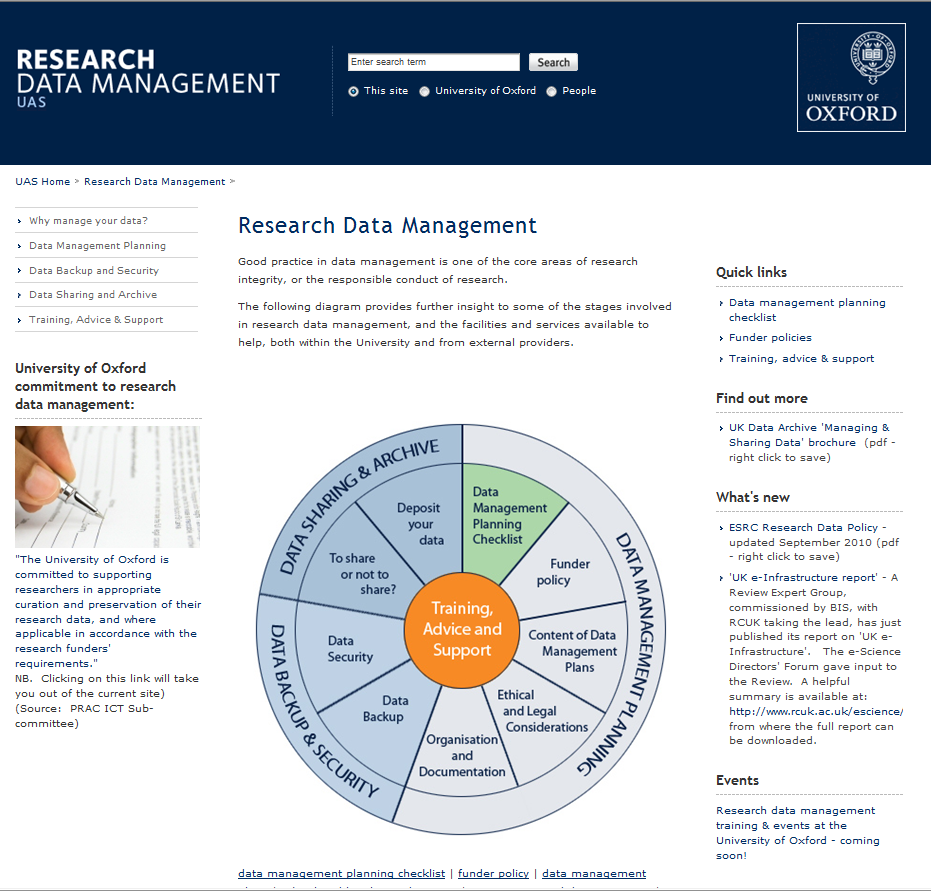The image size is (931, 891).
Task: Select the This site search radio button
Action: pos(353,90)
